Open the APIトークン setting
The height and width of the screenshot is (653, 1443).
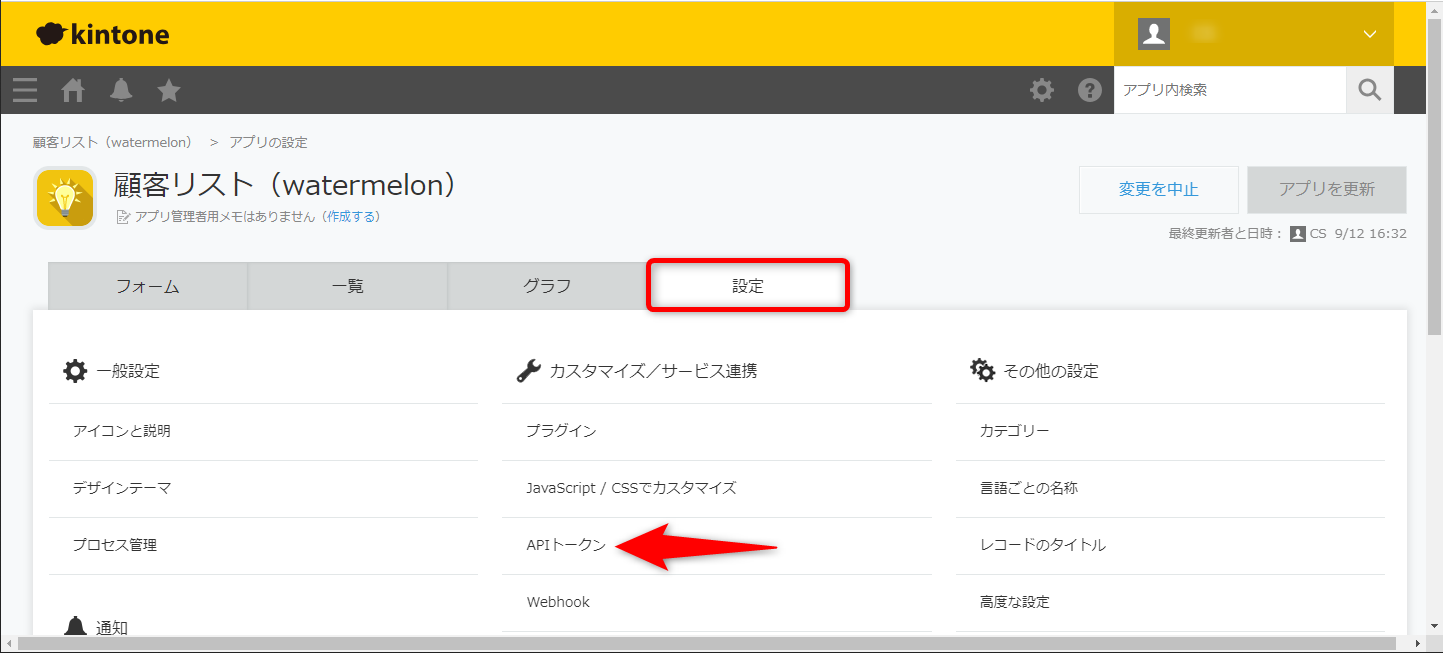(566, 545)
